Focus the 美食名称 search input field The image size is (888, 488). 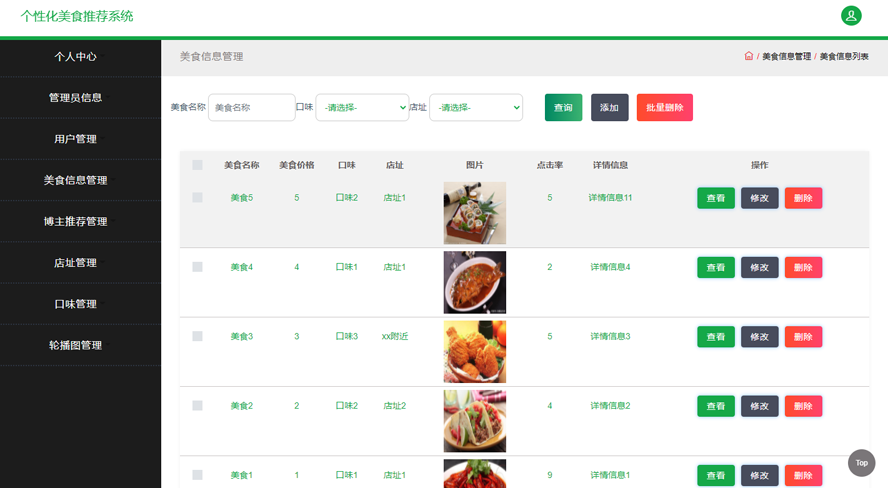pos(251,107)
